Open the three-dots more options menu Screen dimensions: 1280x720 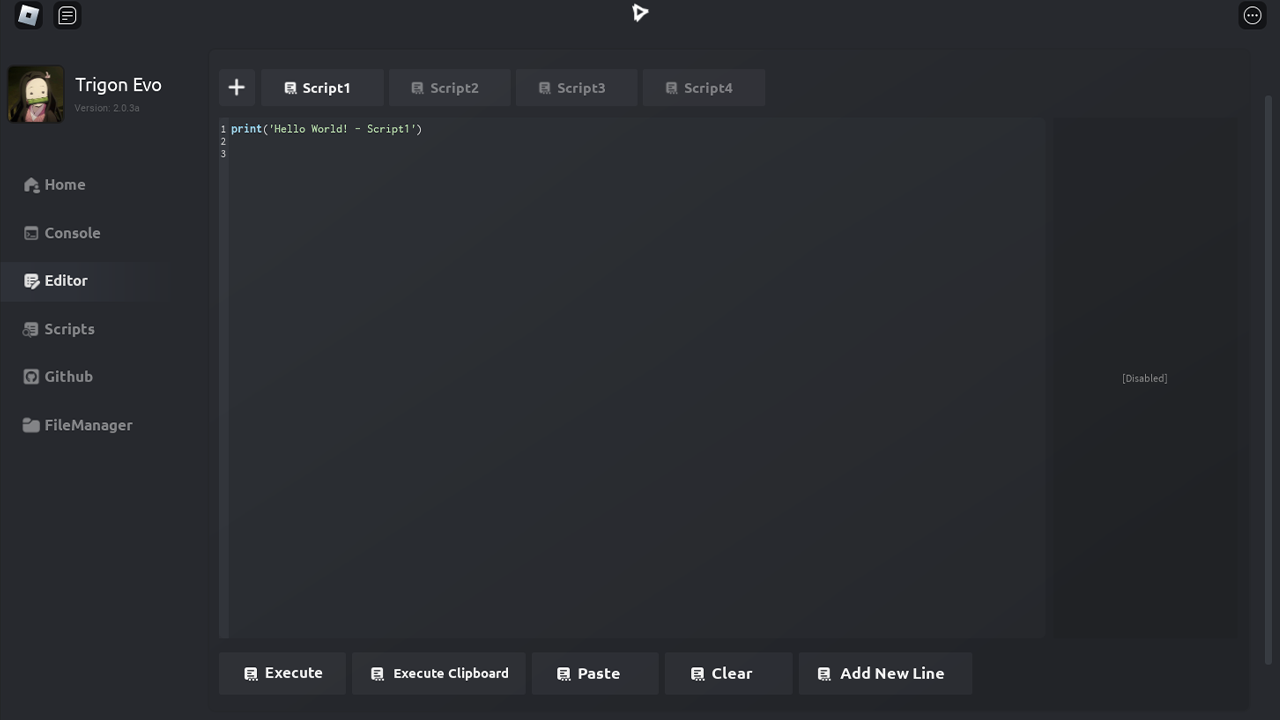1252,15
